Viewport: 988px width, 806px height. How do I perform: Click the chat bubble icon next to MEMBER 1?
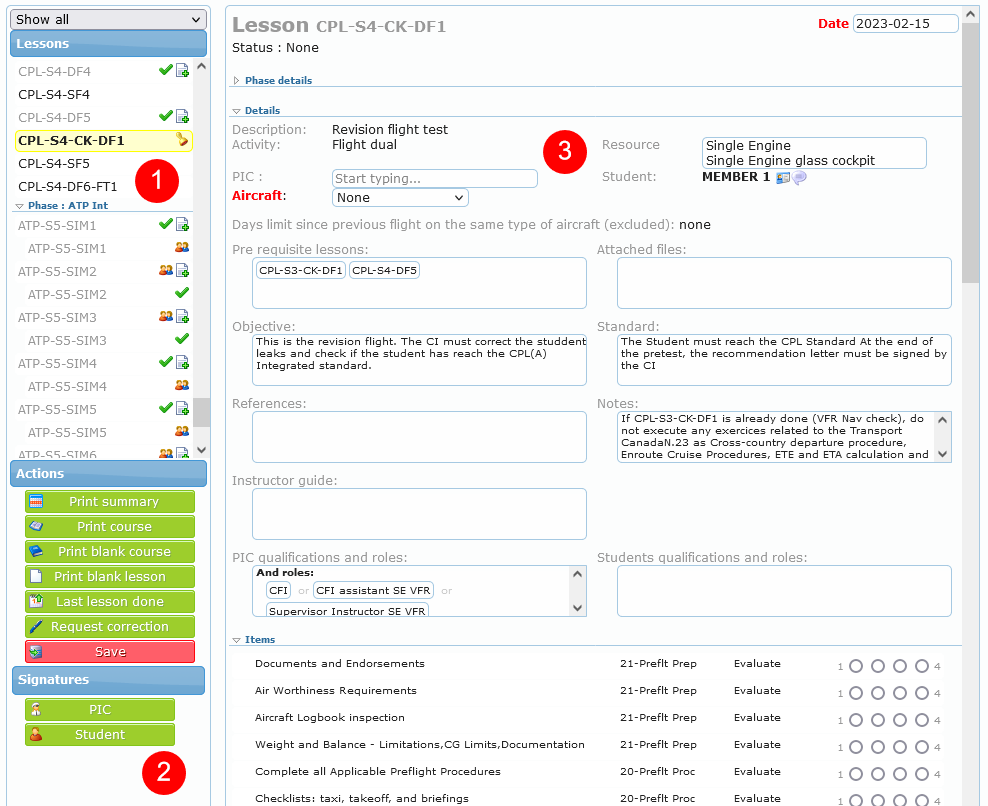pos(800,178)
